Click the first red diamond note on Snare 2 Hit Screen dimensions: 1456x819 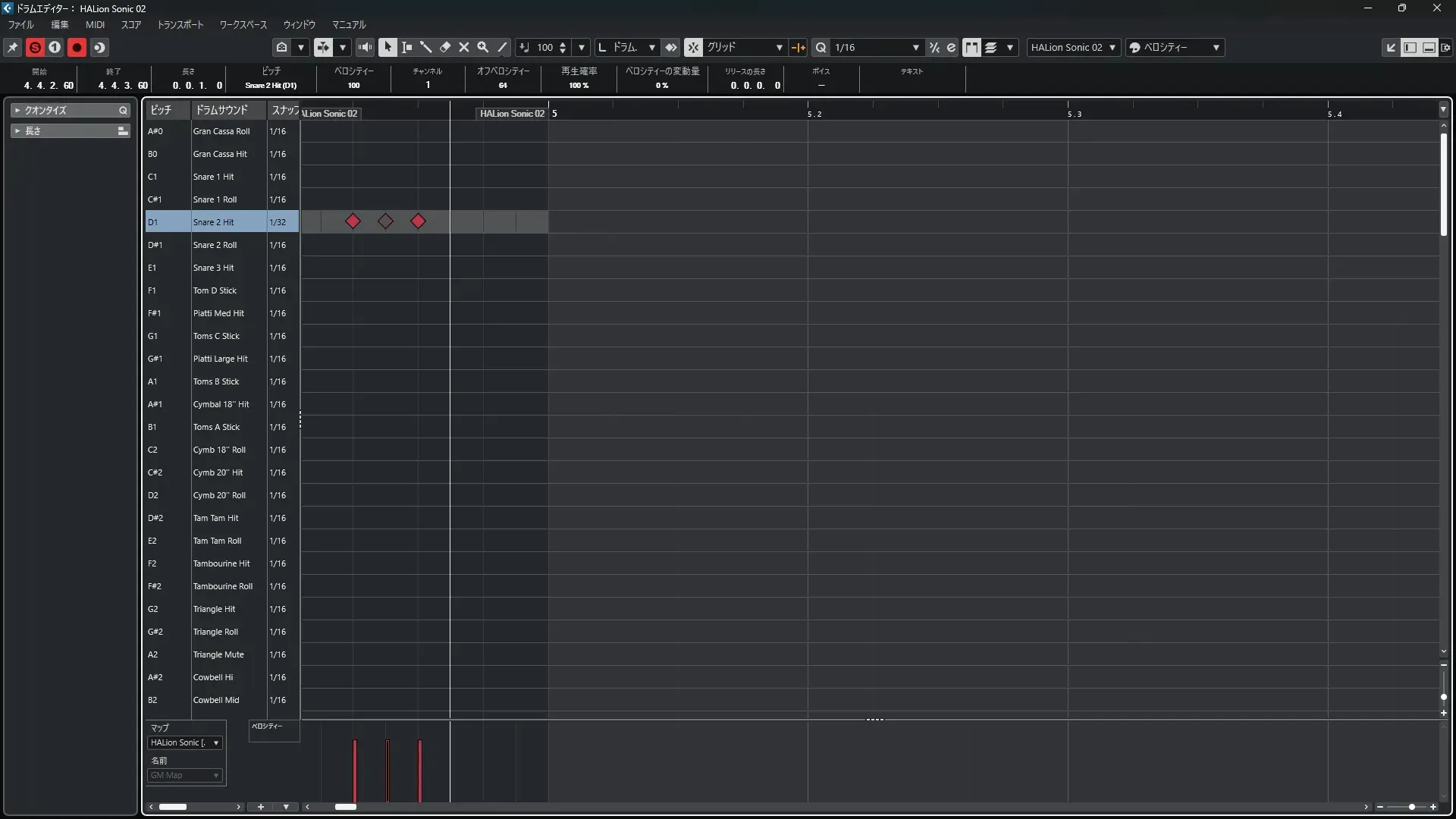[353, 221]
